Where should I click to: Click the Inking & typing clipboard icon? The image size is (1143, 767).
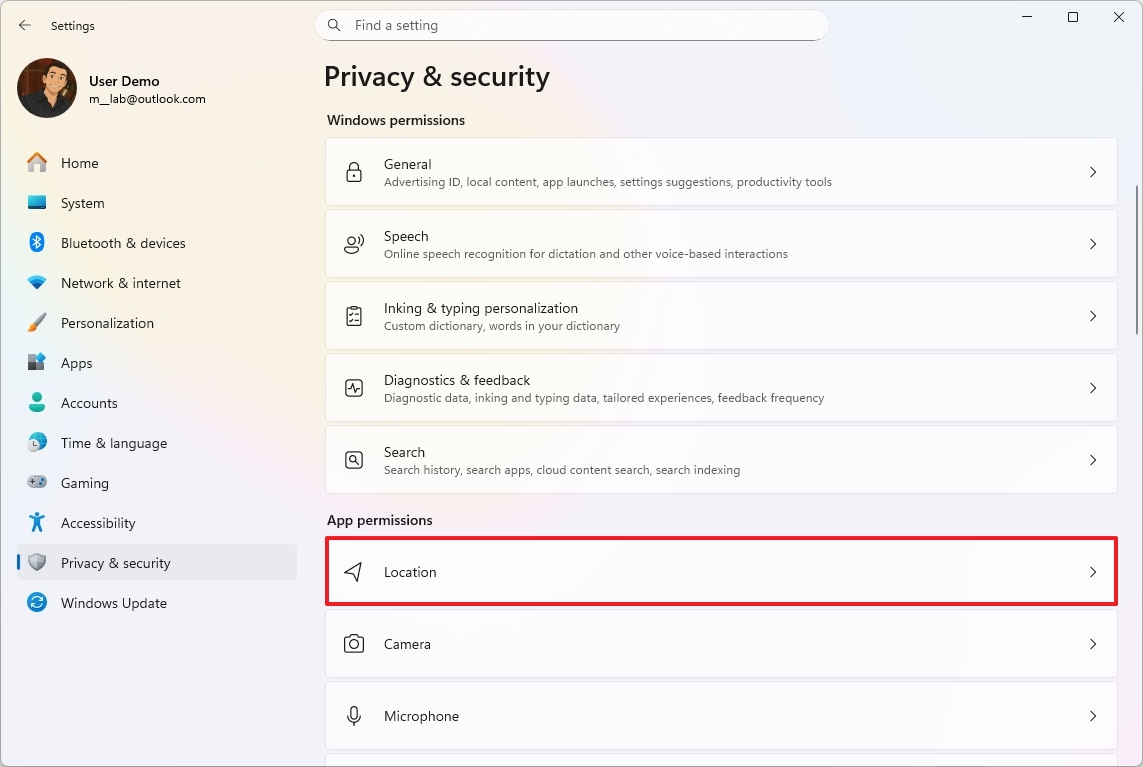353,316
